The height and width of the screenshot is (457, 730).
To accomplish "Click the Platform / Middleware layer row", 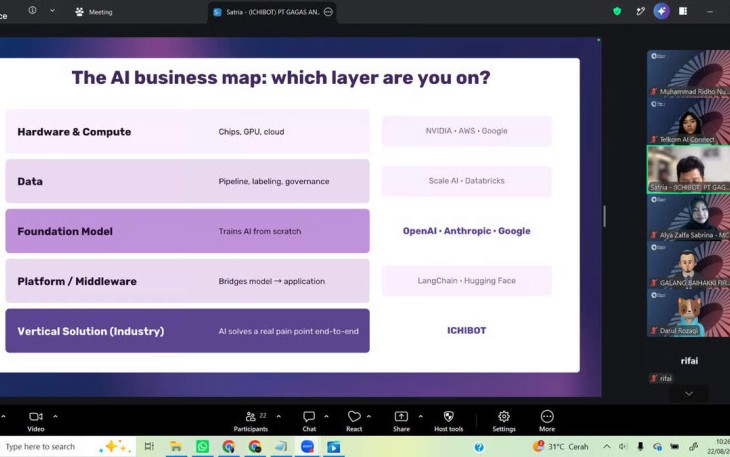I will (188, 281).
